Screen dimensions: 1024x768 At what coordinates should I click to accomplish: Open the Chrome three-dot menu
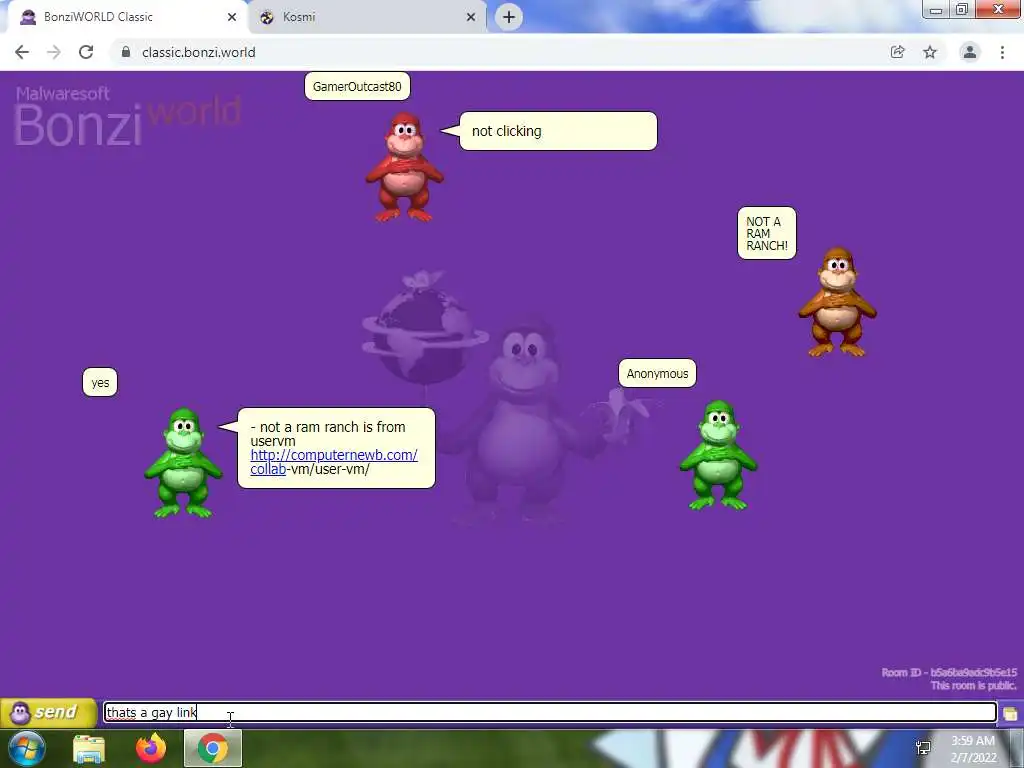1002,52
